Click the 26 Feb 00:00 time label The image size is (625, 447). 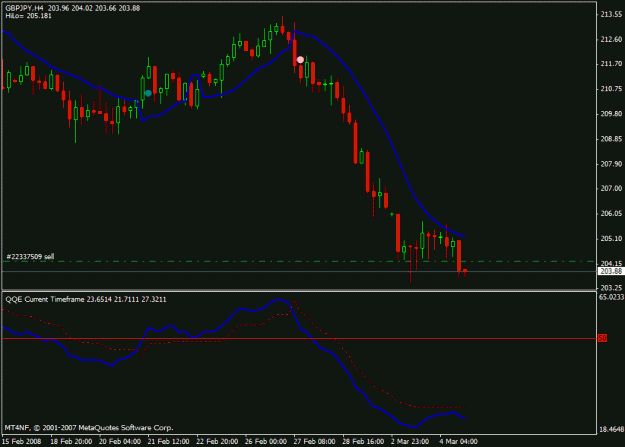click(265, 441)
